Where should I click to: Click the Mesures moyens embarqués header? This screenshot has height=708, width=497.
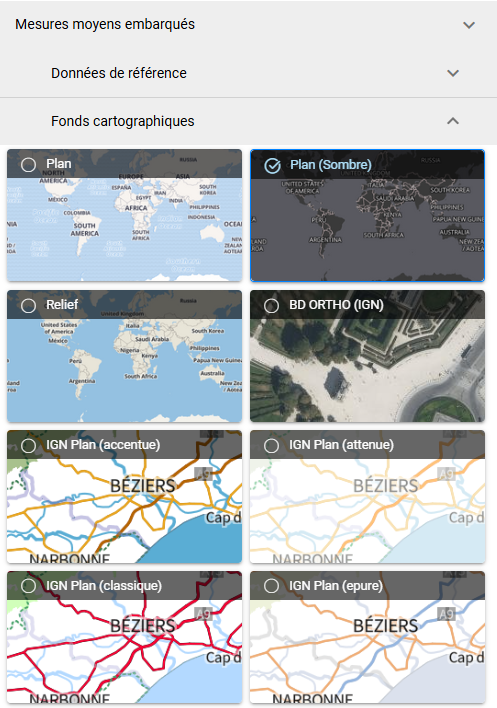(248, 24)
